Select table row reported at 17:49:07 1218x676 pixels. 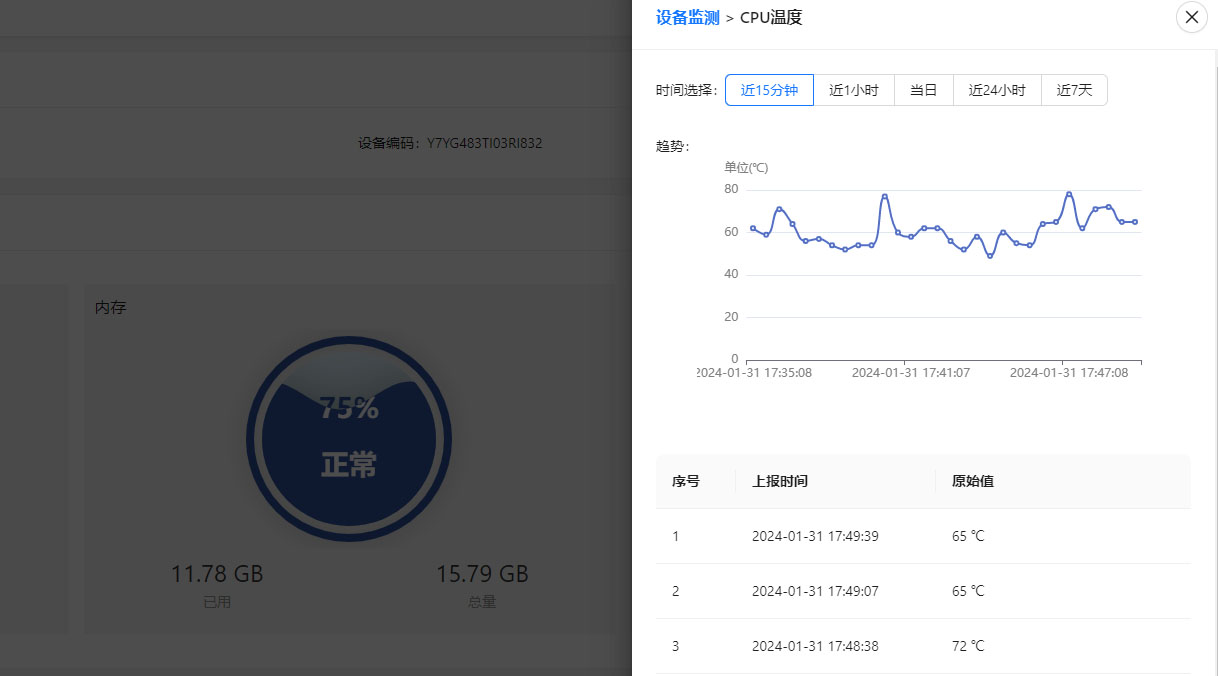click(815, 591)
